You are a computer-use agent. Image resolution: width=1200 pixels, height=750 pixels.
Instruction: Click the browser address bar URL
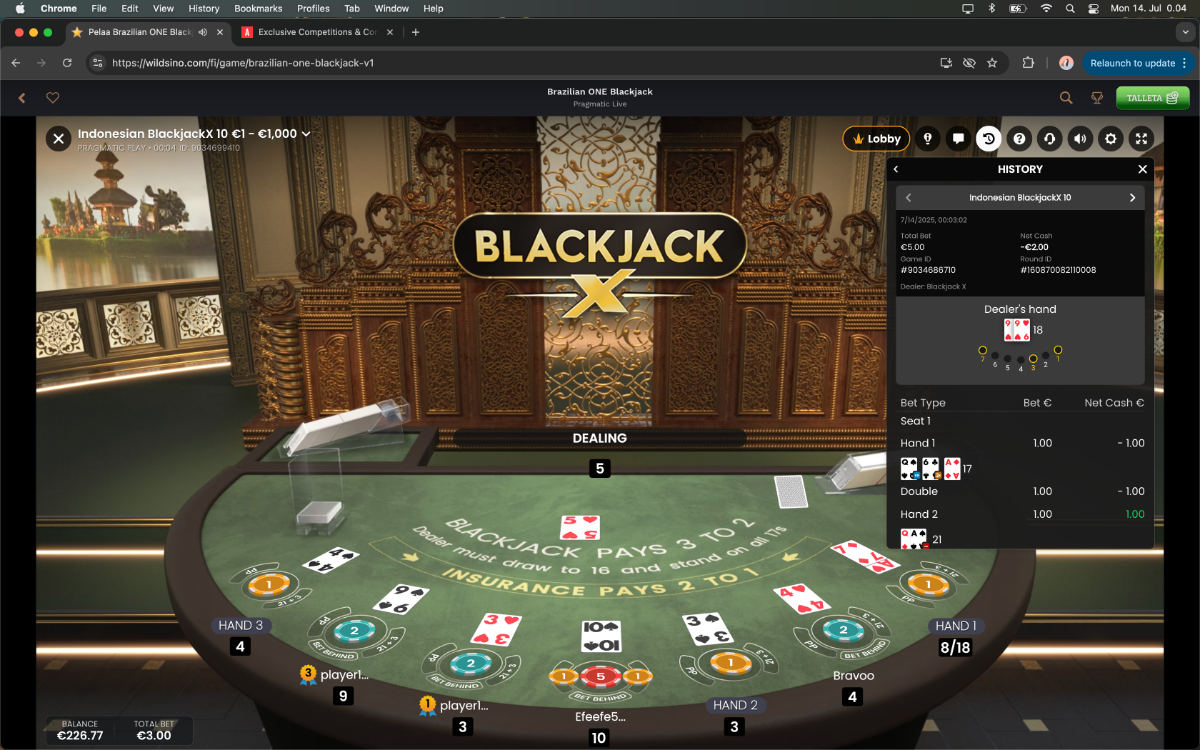pos(243,63)
